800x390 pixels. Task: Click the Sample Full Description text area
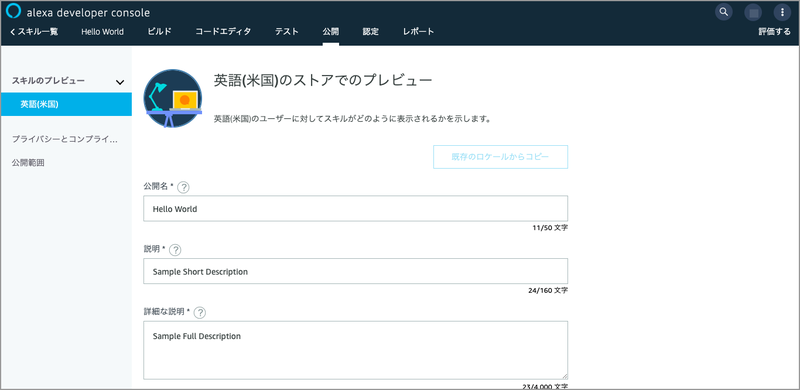point(356,350)
